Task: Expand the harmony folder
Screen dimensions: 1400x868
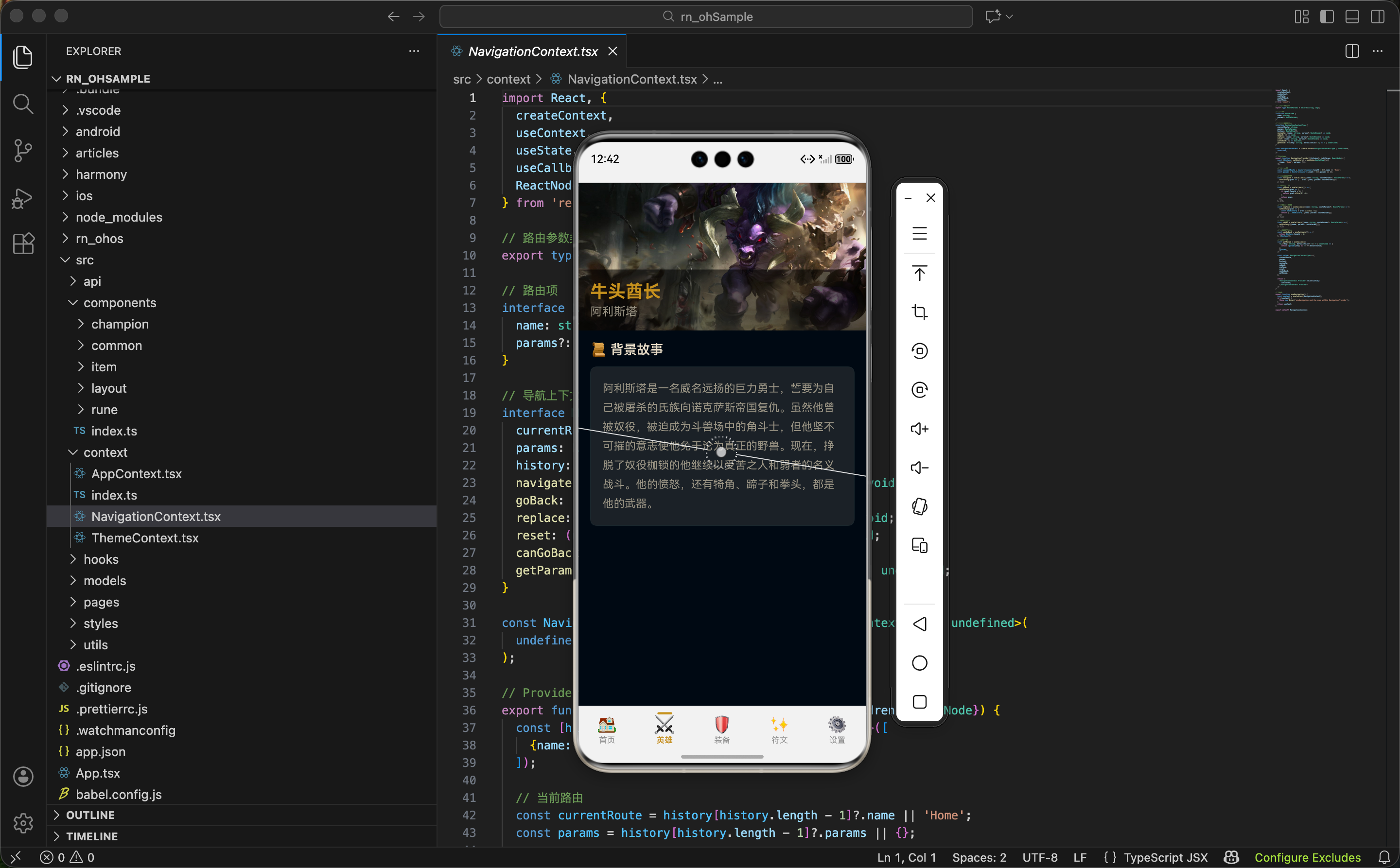Action: (x=241, y=174)
